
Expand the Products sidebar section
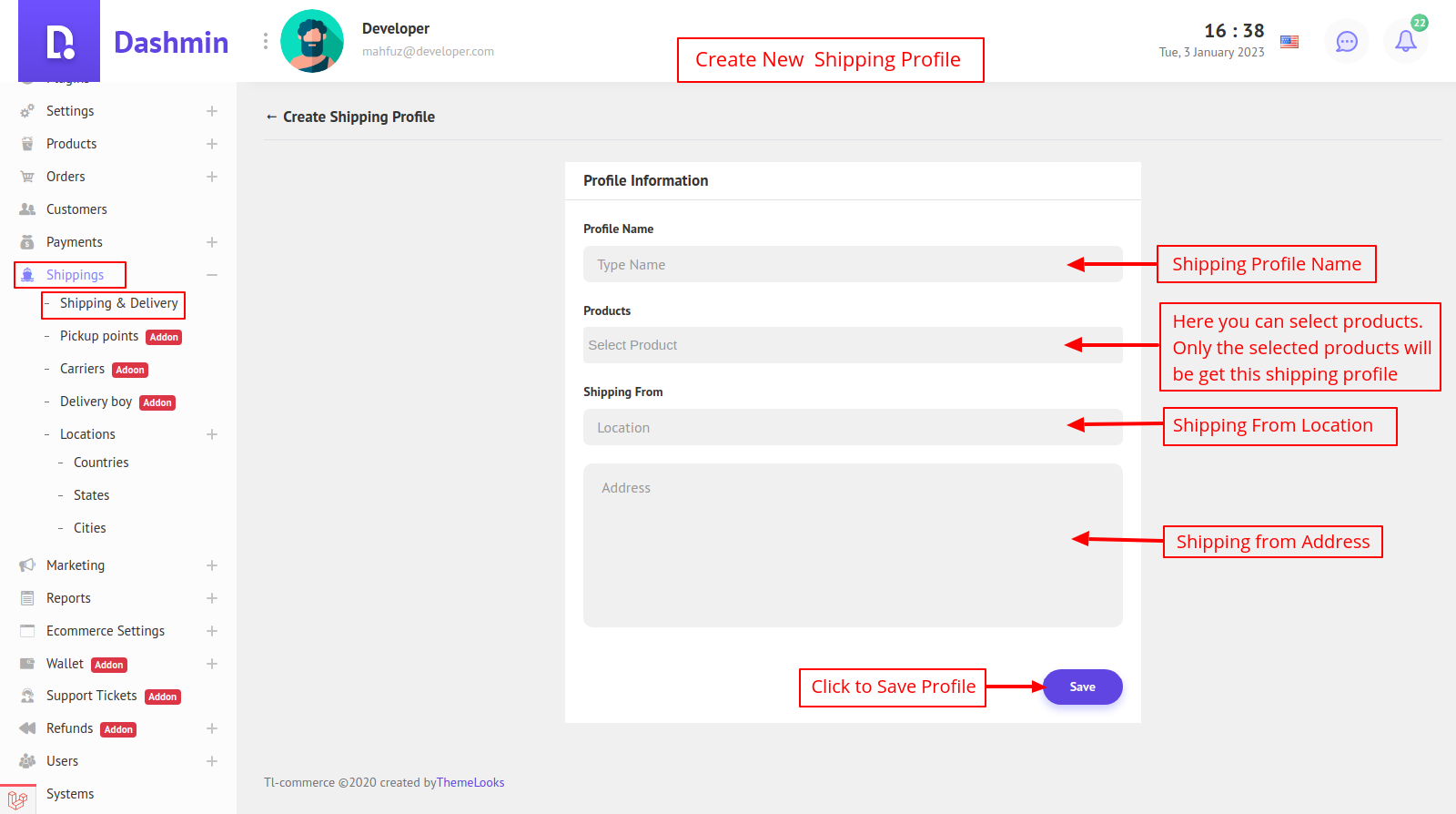click(212, 144)
